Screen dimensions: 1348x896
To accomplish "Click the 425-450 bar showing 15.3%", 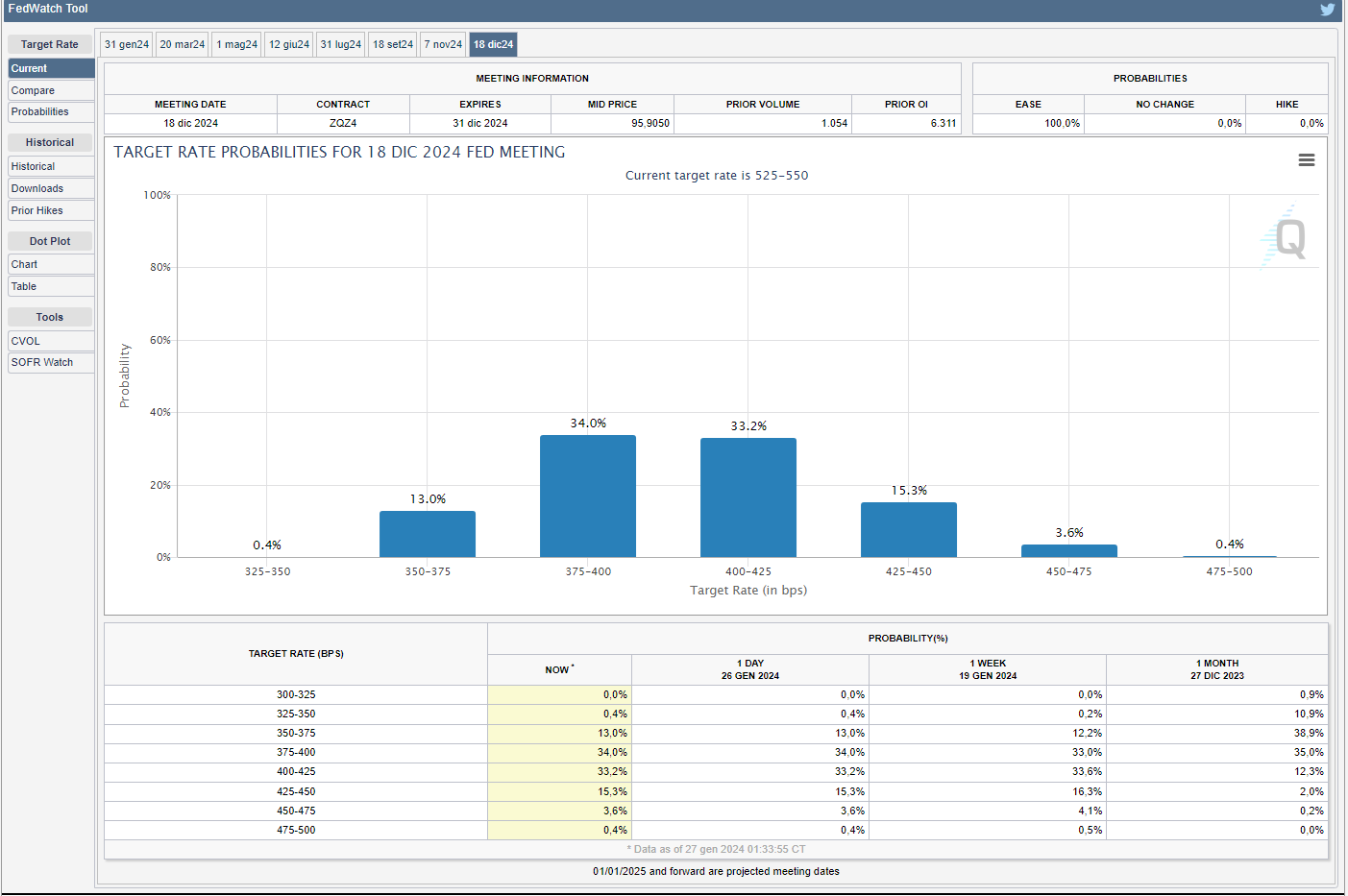I will pos(909,529).
